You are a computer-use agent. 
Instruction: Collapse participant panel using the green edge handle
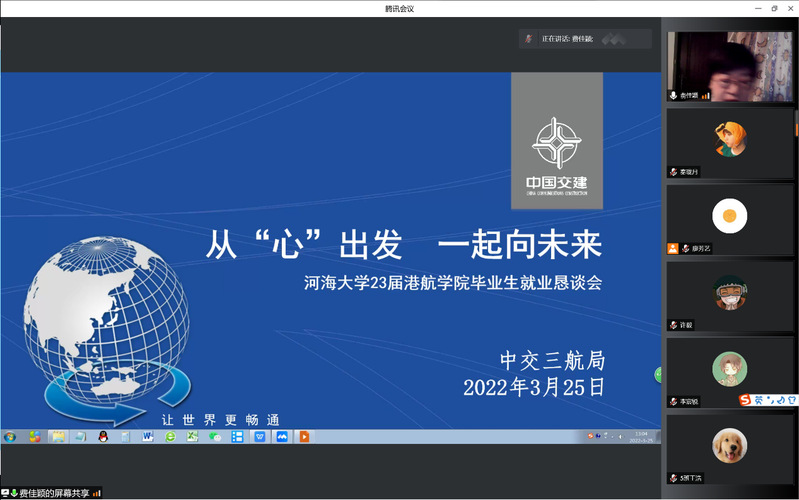point(658,374)
